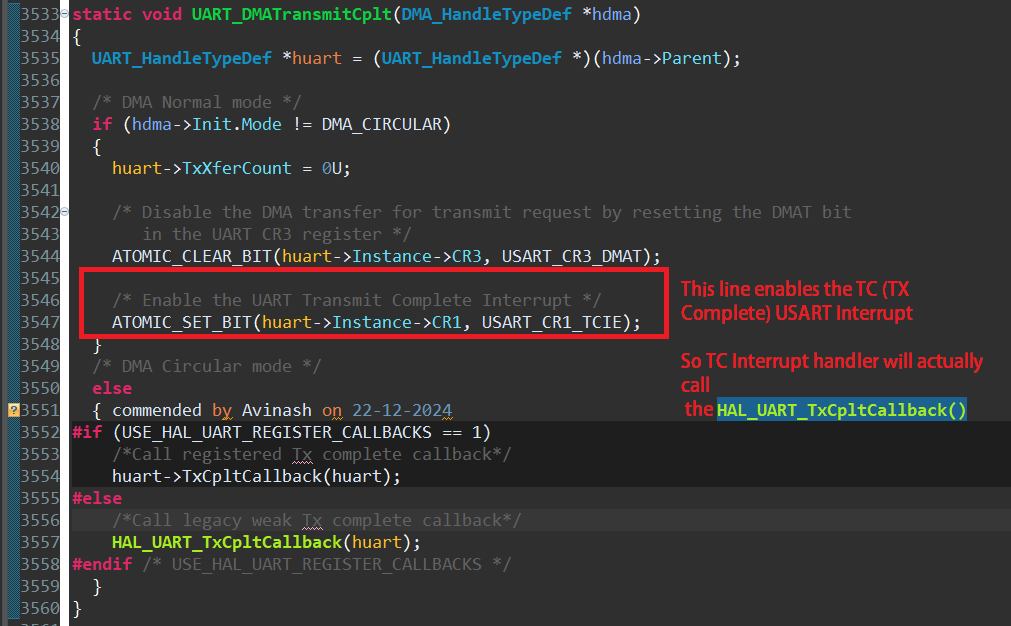The height and width of the screenshot is (626, 1011).
Task: Click the scrollbar on the right edge
Action: 1005,313
